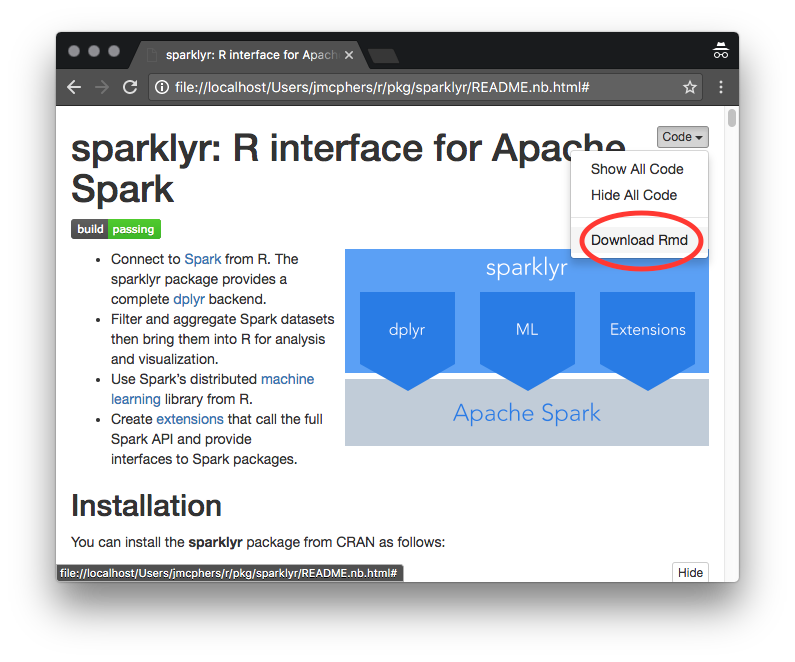The width and height of the screenshot is (795, 662).
Task: Click the browser forward arrow
Action: point(101,88)
